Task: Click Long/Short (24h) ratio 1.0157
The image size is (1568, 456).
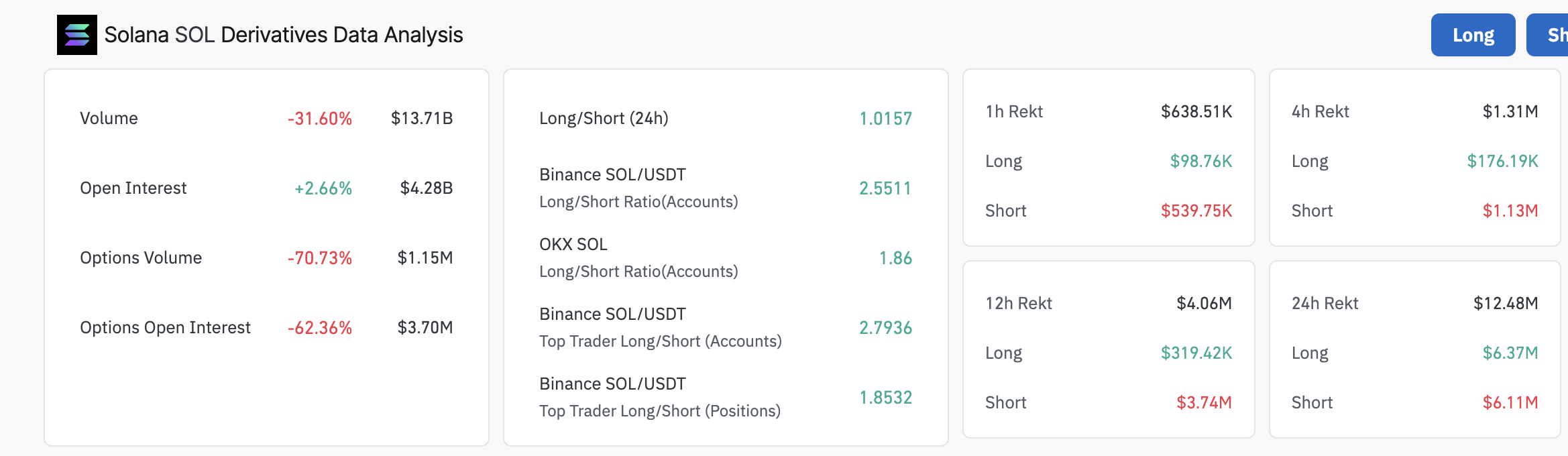Action: [885, 119]
